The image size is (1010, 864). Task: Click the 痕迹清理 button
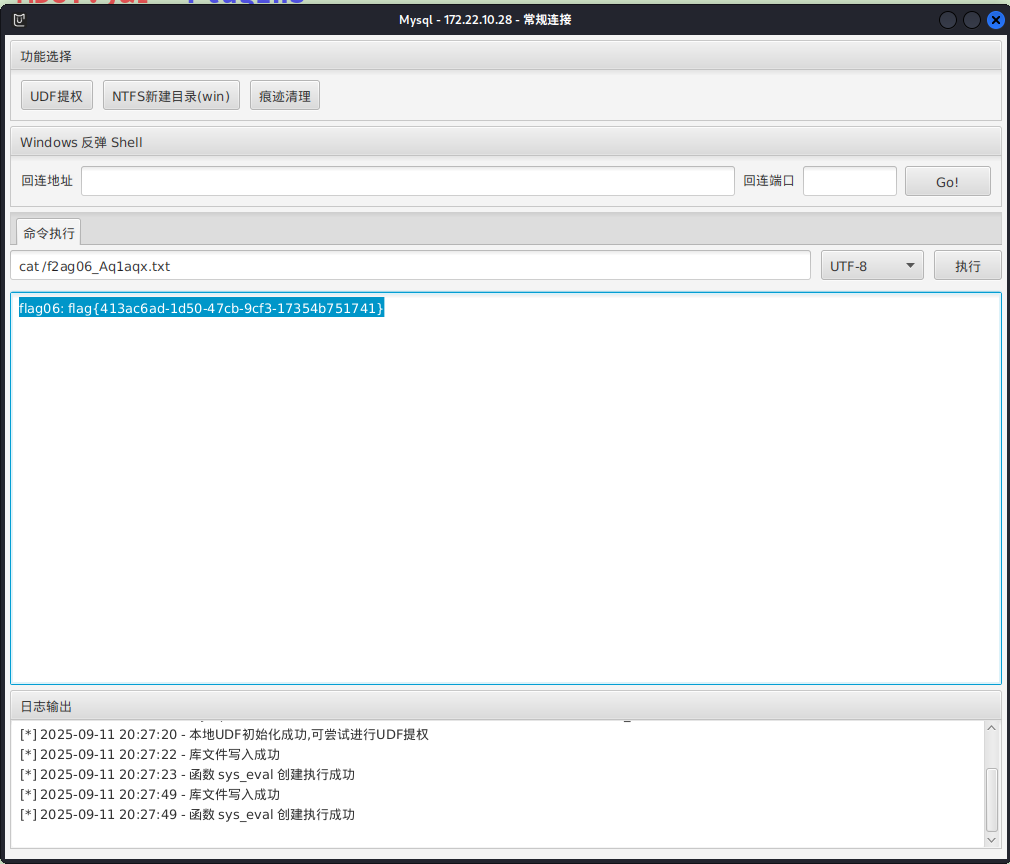(285, 96)
